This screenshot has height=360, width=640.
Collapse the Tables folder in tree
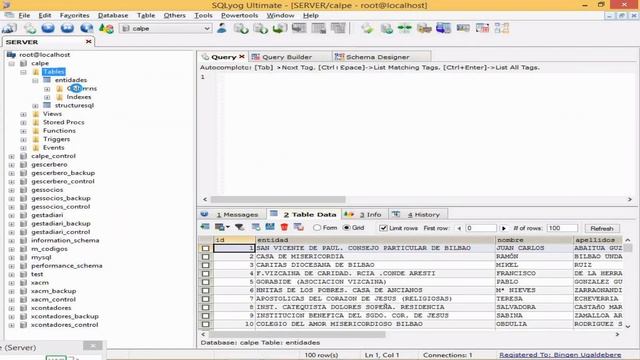[23, 72]
